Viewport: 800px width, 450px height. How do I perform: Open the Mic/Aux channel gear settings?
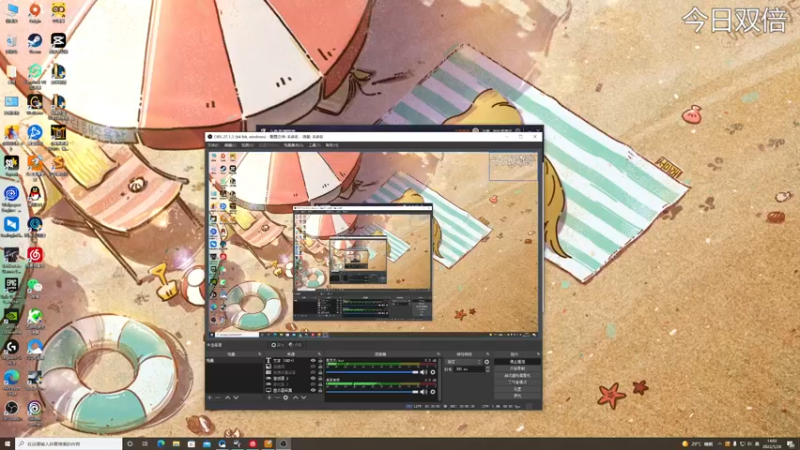coord(433,372)
